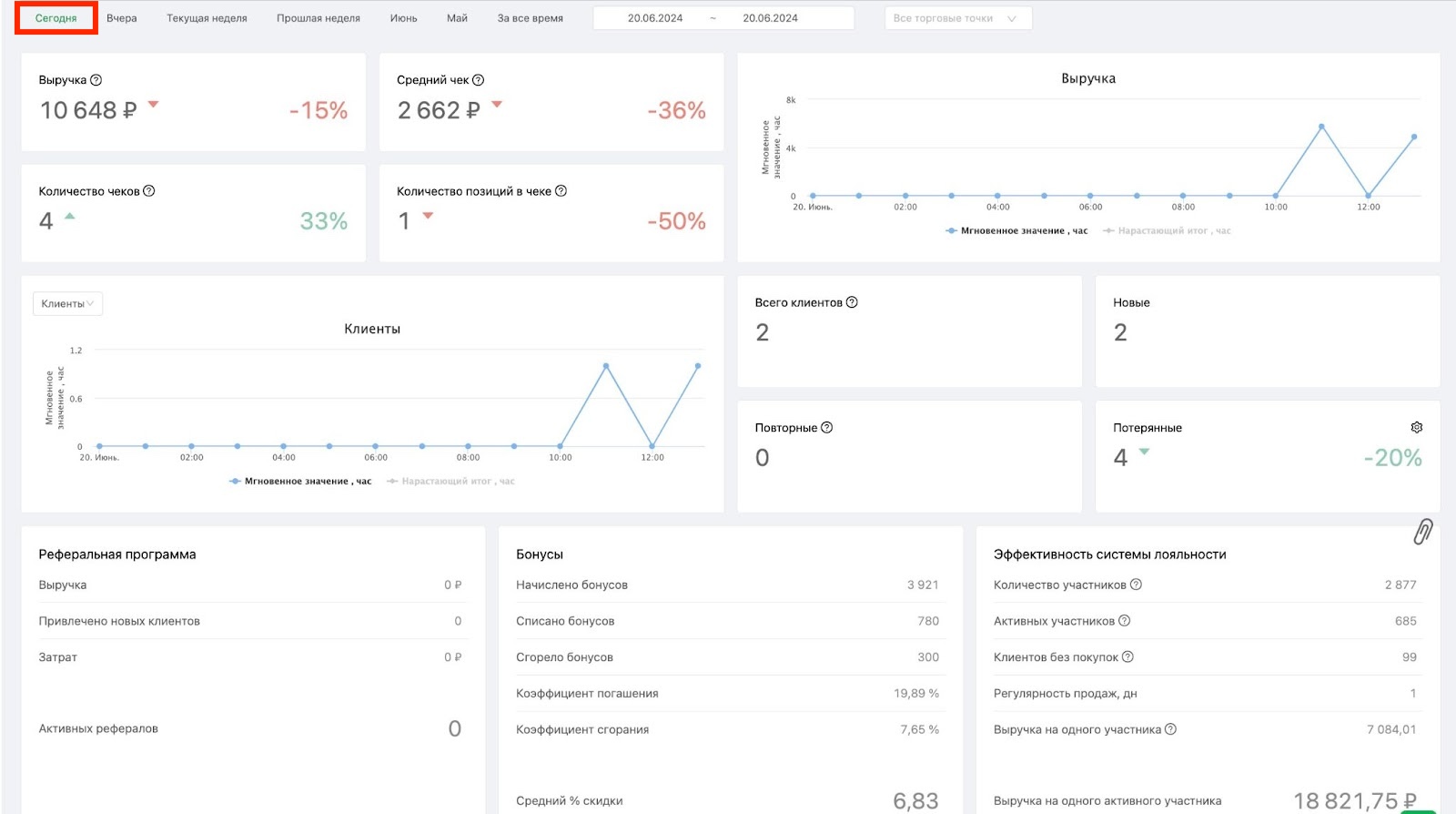Viewport: 1456px width, 814px height.
Task: Click help icon beside Средний чек
Action: click(x=479, y=80)
